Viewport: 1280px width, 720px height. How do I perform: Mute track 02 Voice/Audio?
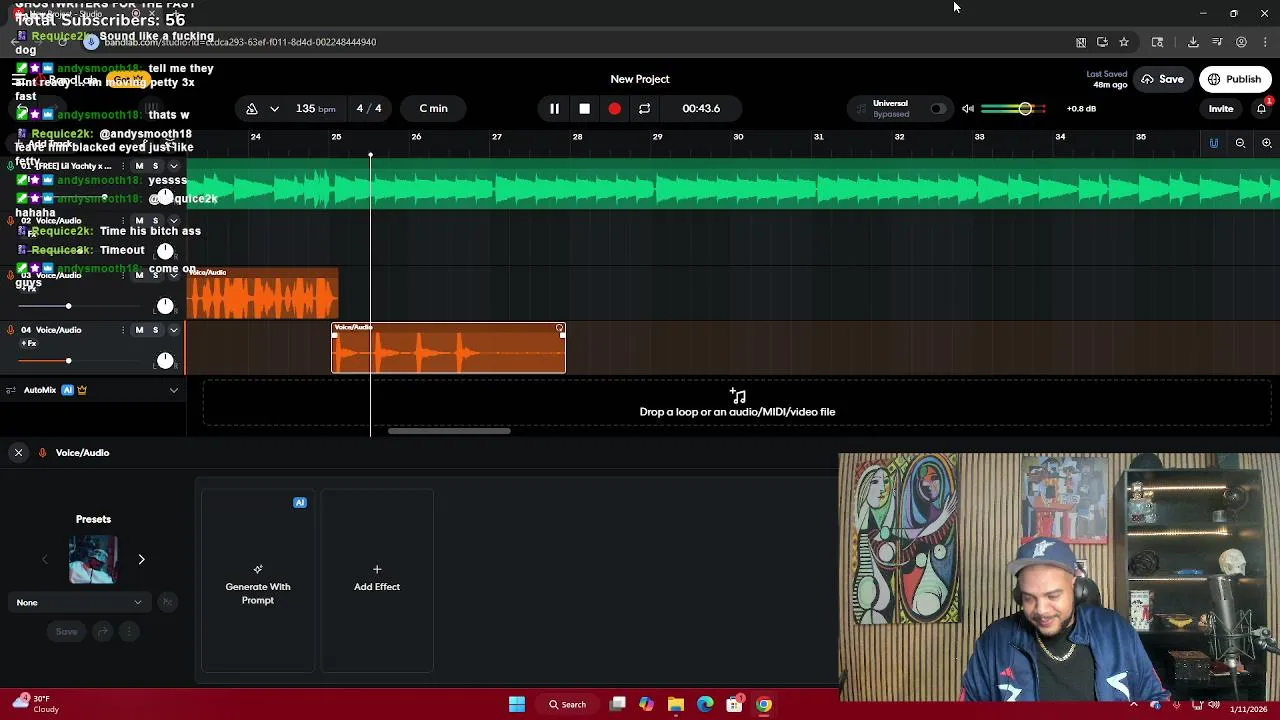139,220
